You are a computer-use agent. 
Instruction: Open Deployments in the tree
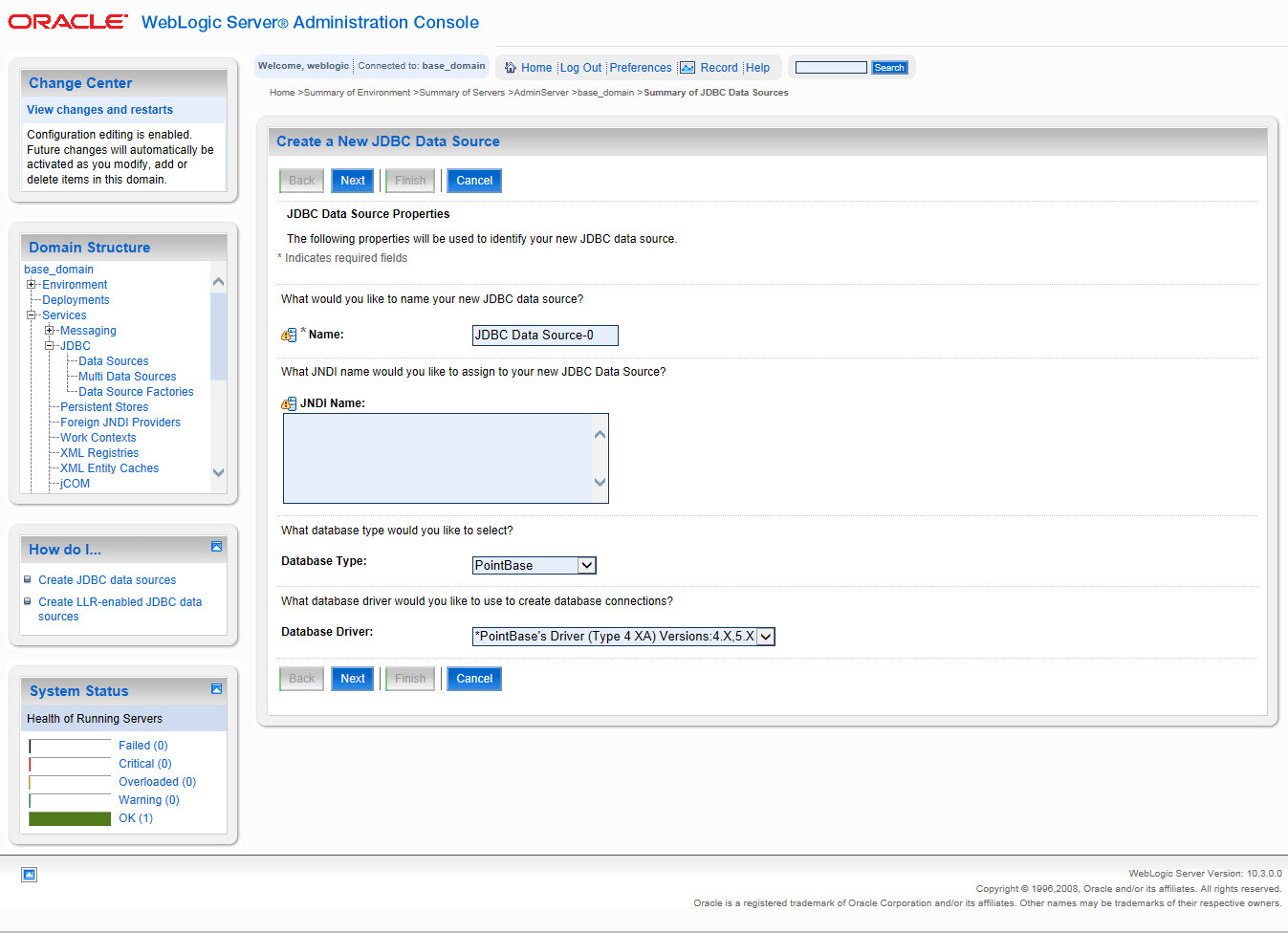76,300
